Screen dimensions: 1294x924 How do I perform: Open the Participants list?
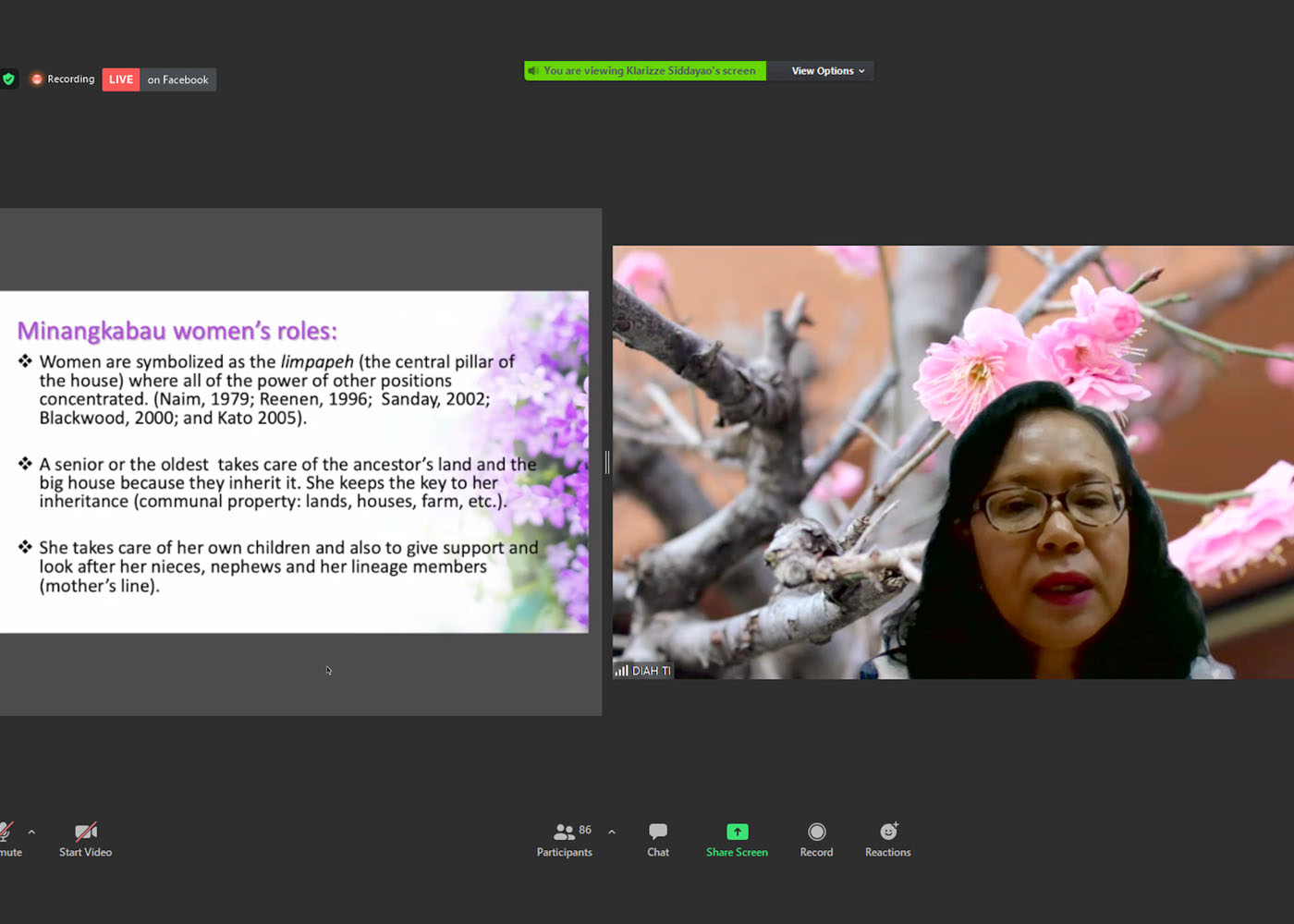(x=564, y=839)
